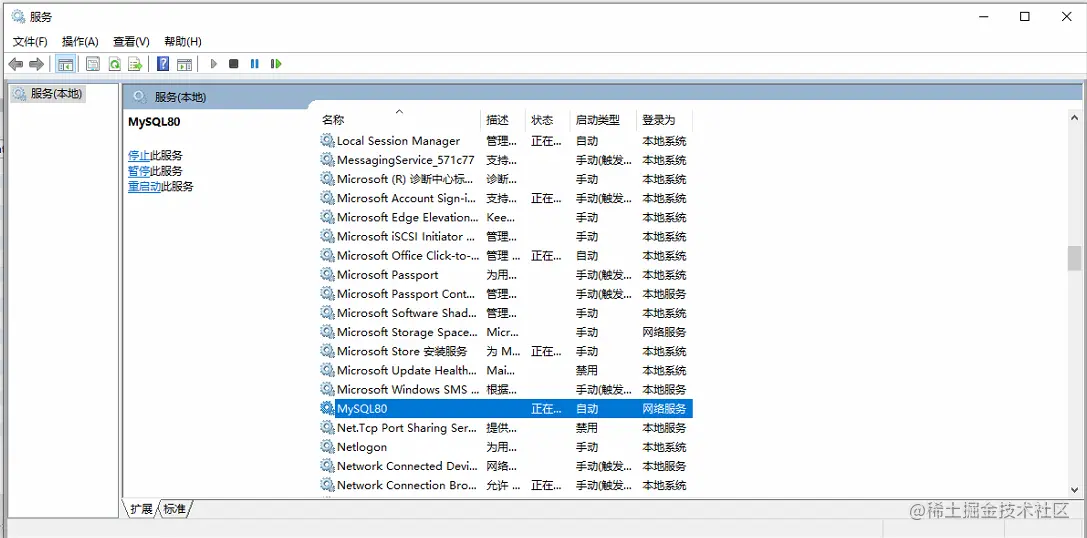Switch to the 标准 tab
Image resolution: width=1087 pixels, height=538 pixels.
coord(175,509)
